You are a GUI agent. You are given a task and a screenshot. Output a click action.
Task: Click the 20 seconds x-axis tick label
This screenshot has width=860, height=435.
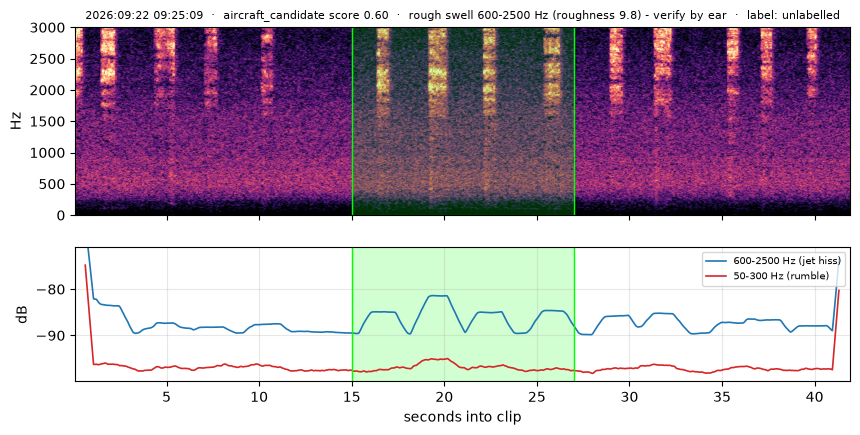point(444,396)
